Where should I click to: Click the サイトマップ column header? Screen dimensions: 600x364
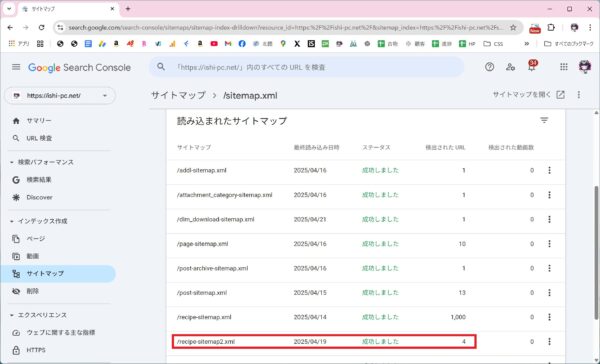pyautogui.click(x=194, y=147)
